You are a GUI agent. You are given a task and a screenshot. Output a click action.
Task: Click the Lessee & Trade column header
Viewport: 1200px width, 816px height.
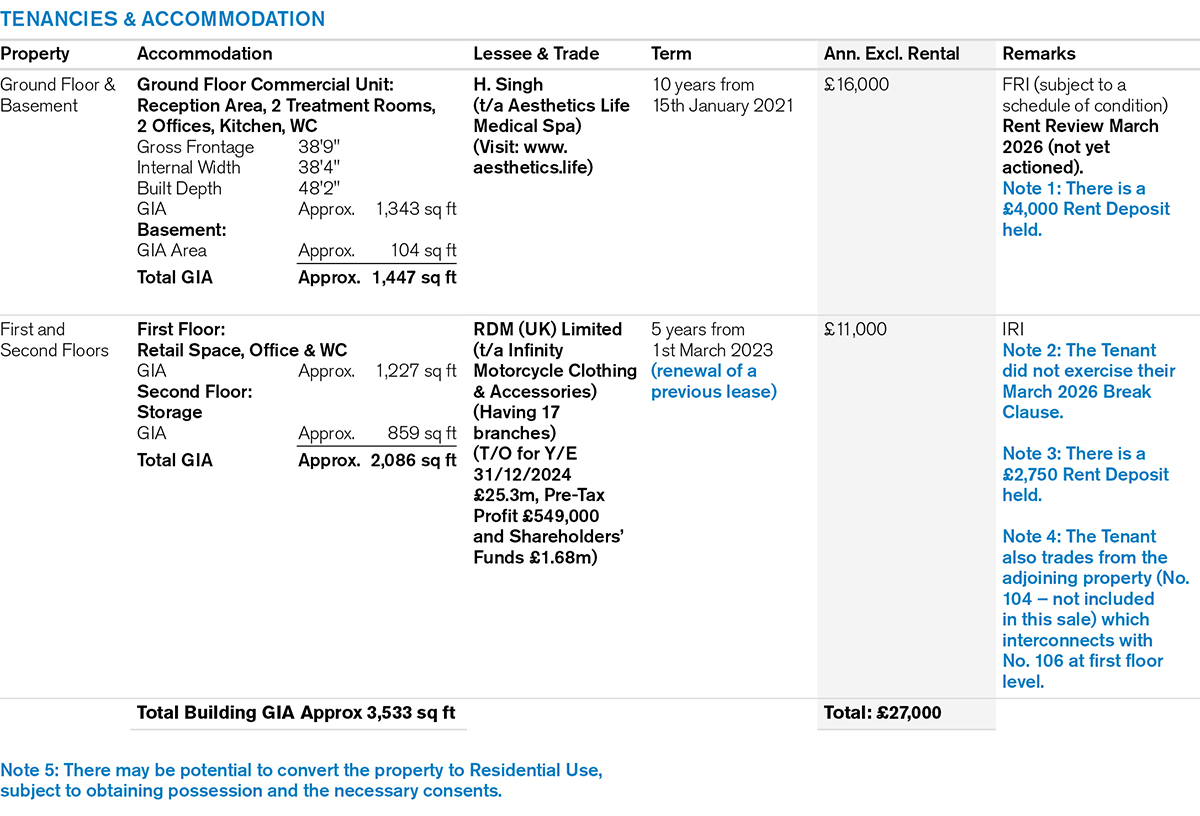535,54
